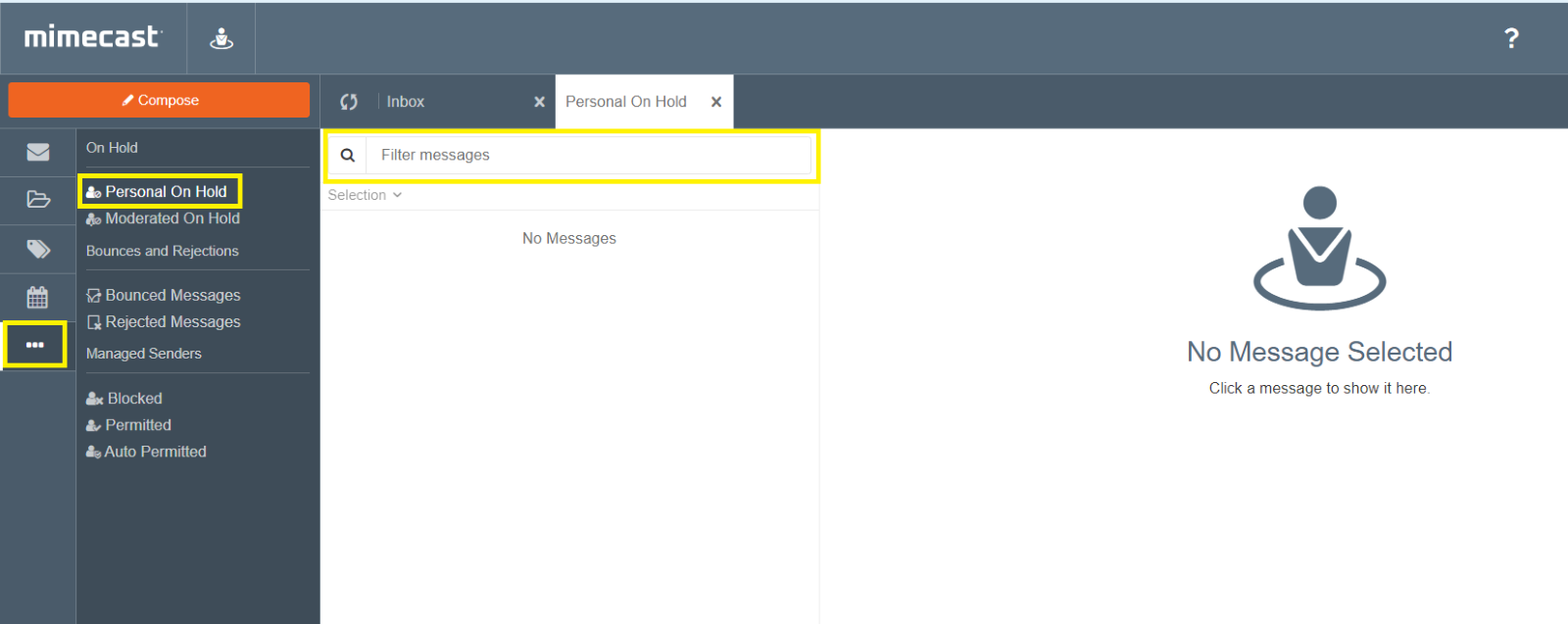
Task: Click the On Hold section heading
Action: click(x=112, y=148)
